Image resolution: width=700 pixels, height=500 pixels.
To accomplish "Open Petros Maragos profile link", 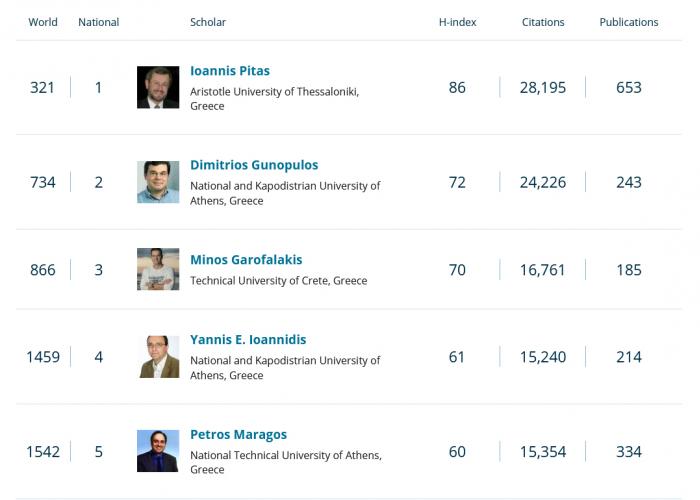I will [x=238, y=434].
